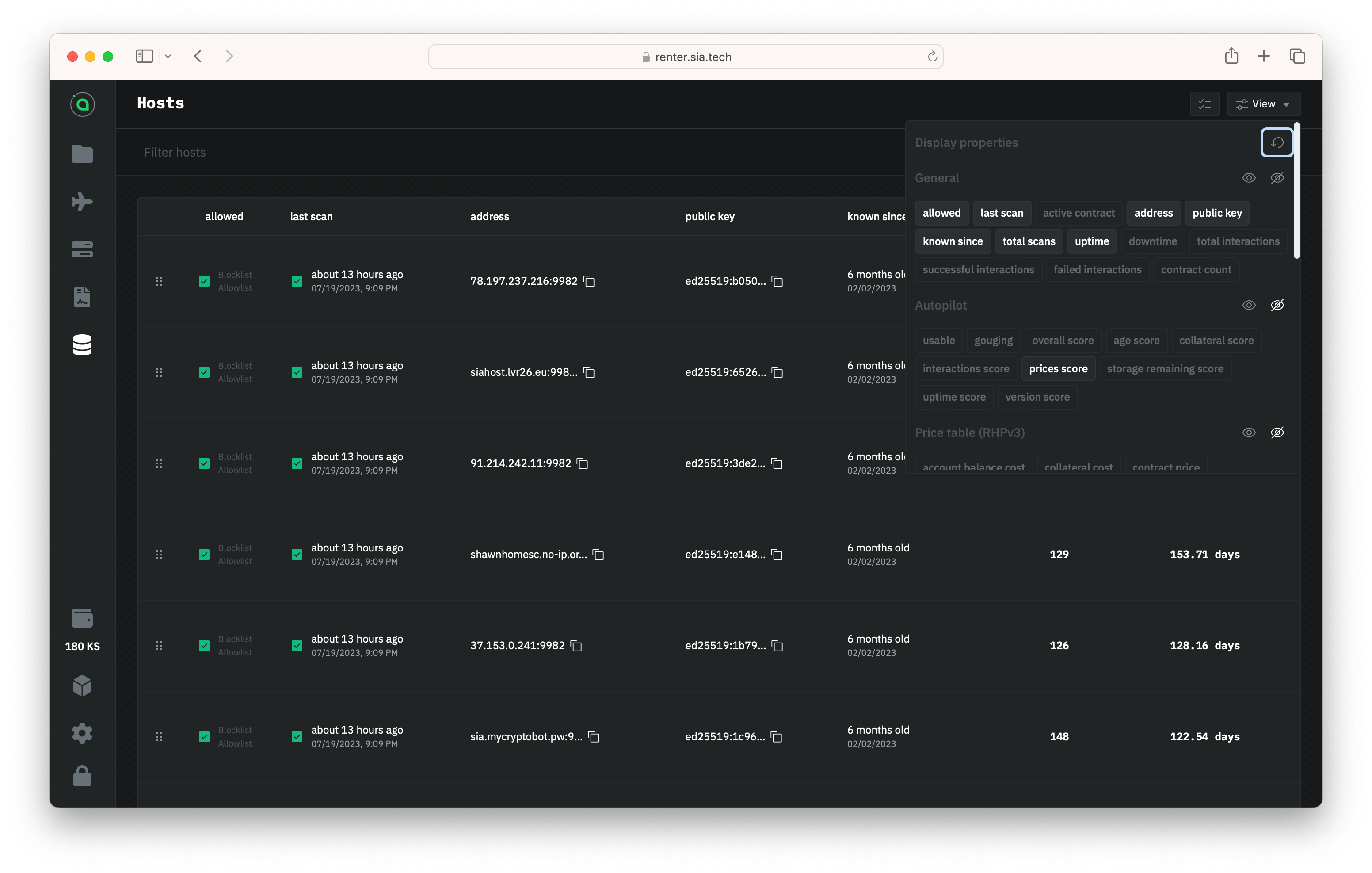Open the wallet icon above 180 KS
Screen dimensions: 1372x873
coord(82,618)
